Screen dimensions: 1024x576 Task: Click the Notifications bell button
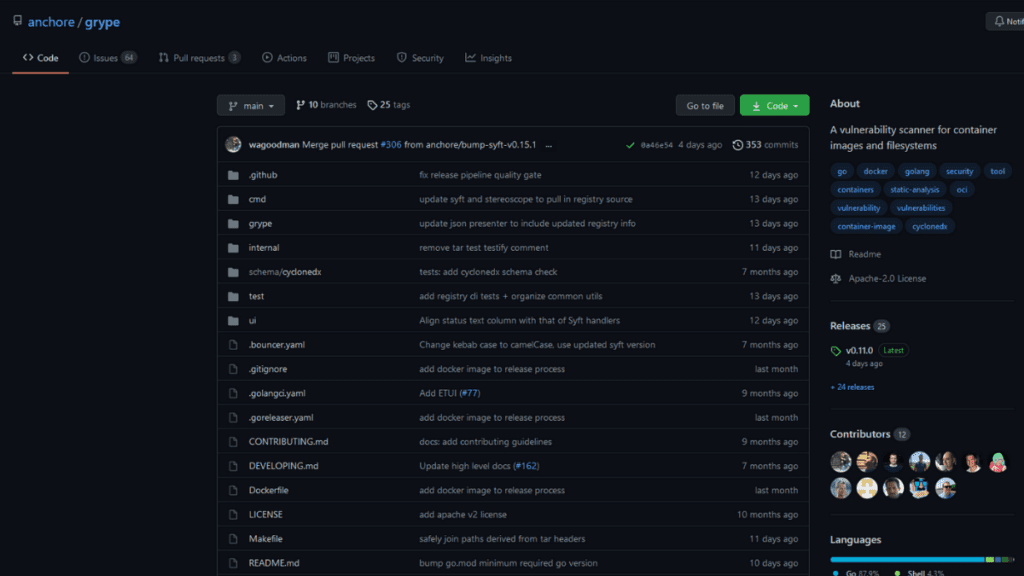1006,22
